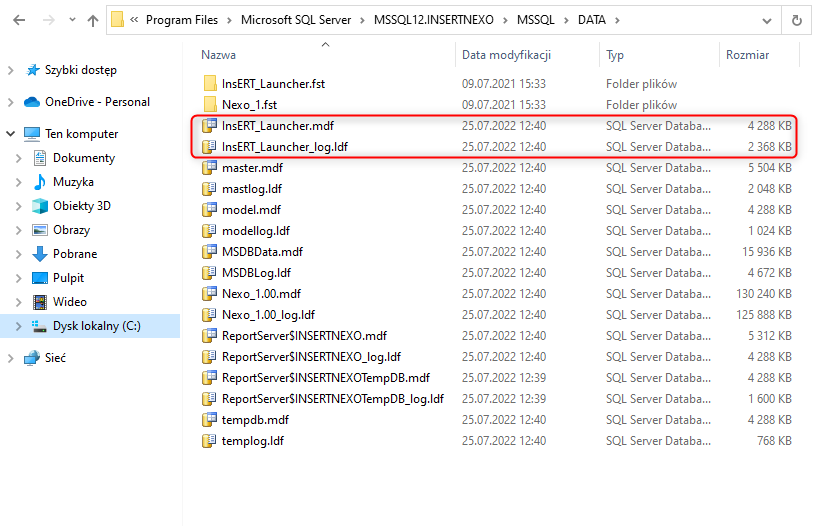Select Nexo_1.00_log.ldf file name
The image size is (822, 526).
pos(268,315)
